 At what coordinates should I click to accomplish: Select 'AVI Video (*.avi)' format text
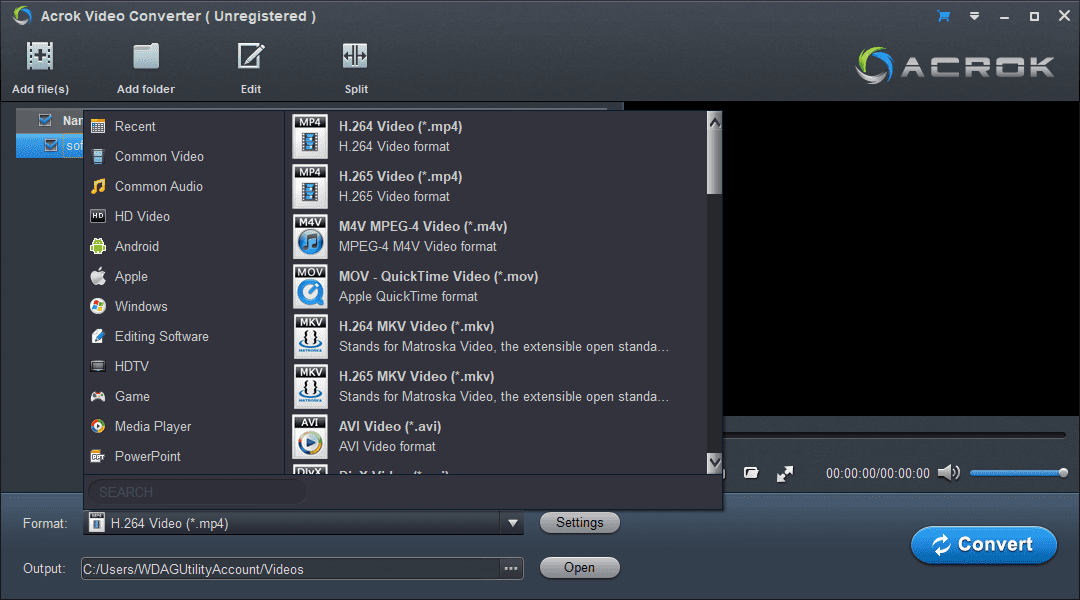[390, 427]
